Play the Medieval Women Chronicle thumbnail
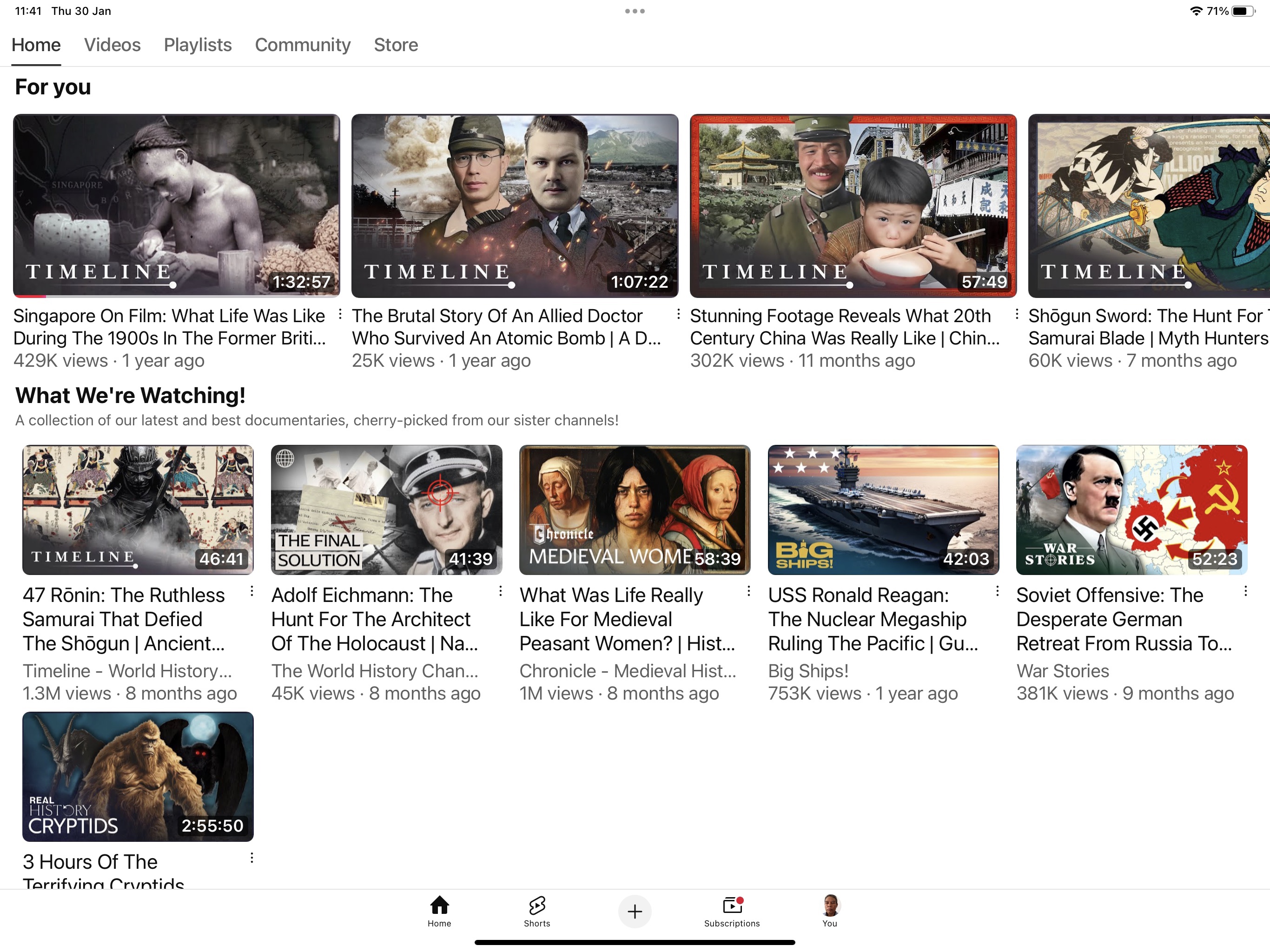This screenshot has width=1270, height=952. coord(635,509)
